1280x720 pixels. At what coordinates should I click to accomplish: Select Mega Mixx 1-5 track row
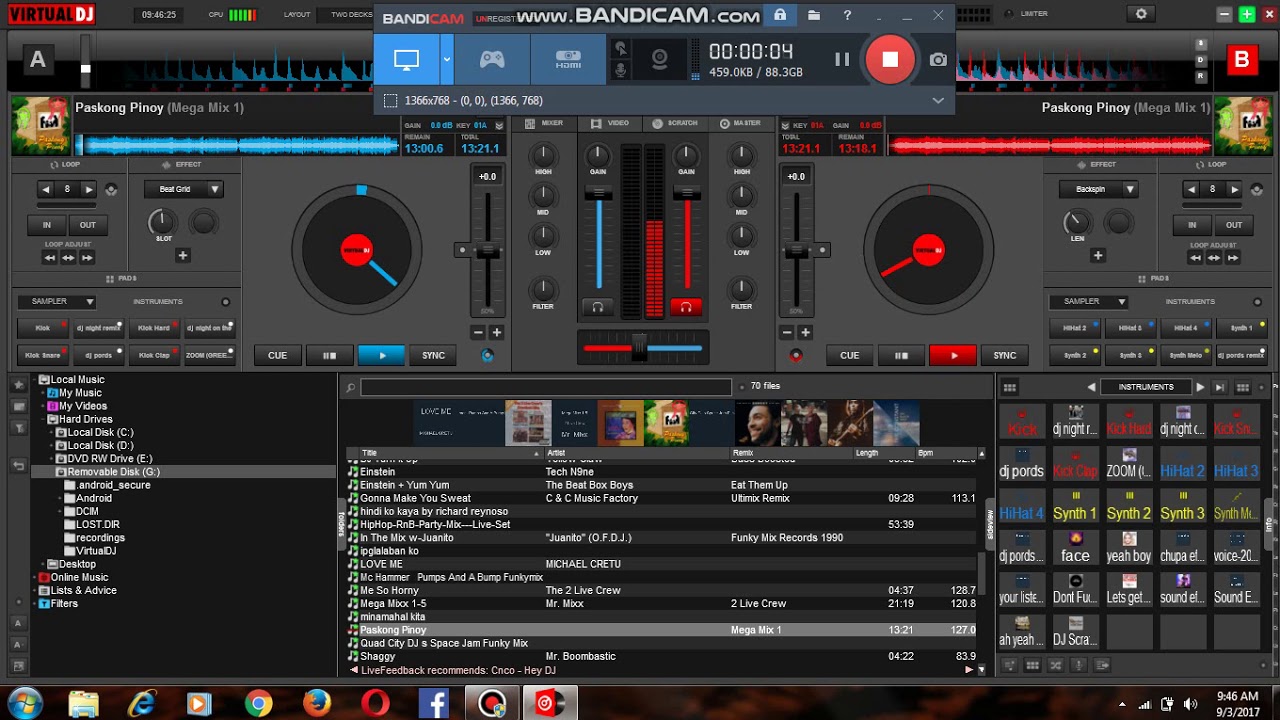tap(661, 604)
